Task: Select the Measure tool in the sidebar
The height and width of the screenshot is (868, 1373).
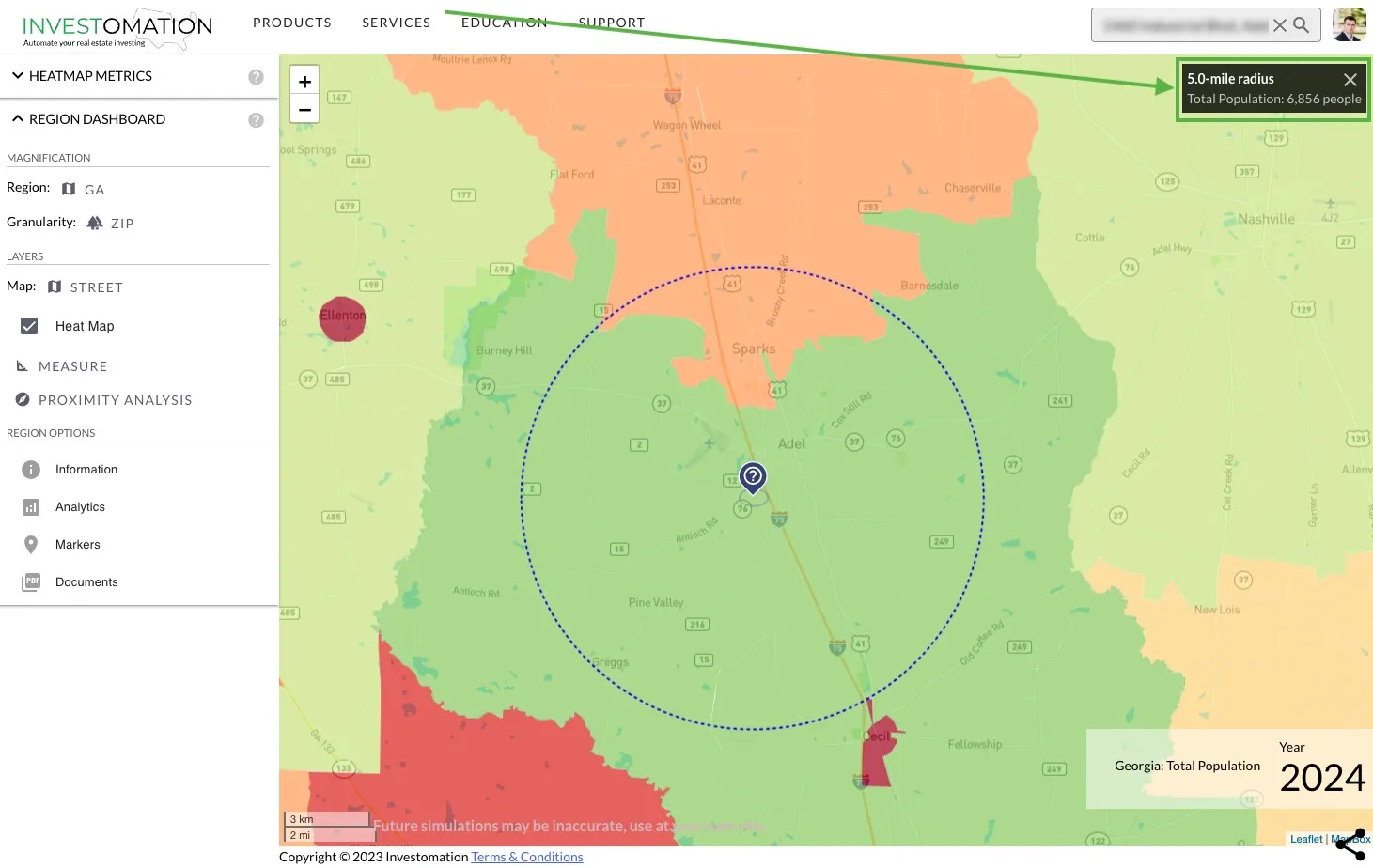Action: tap(71, 366)
